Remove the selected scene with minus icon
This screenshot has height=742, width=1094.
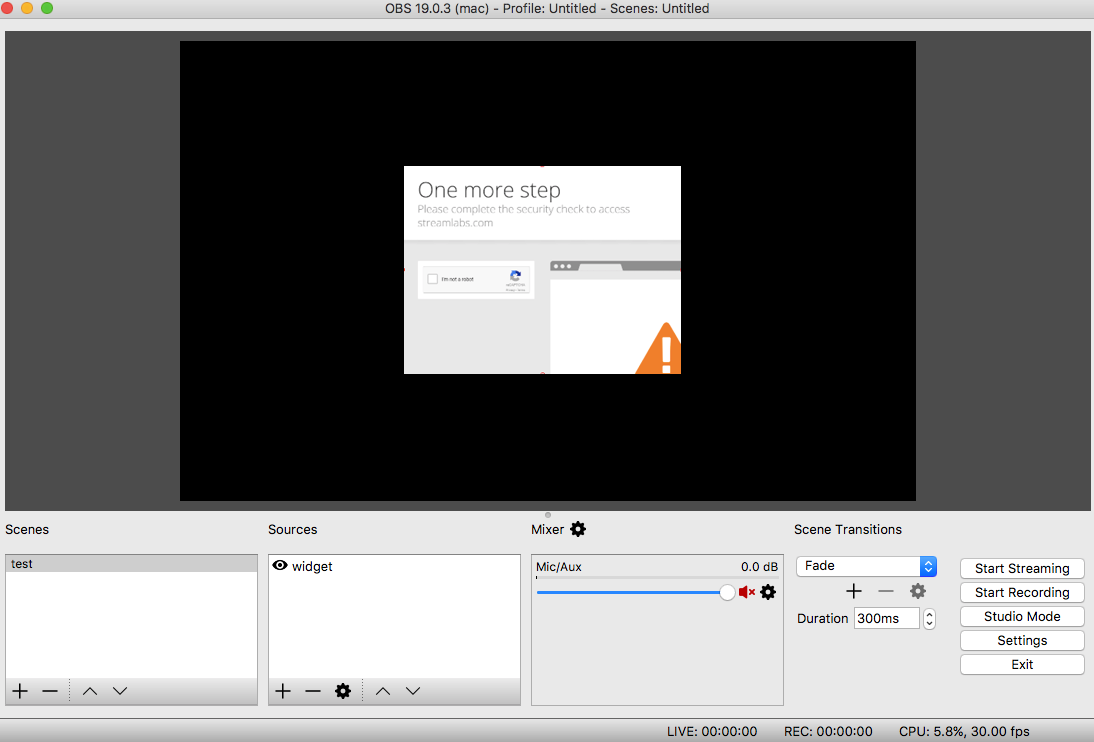click(50, 691)
